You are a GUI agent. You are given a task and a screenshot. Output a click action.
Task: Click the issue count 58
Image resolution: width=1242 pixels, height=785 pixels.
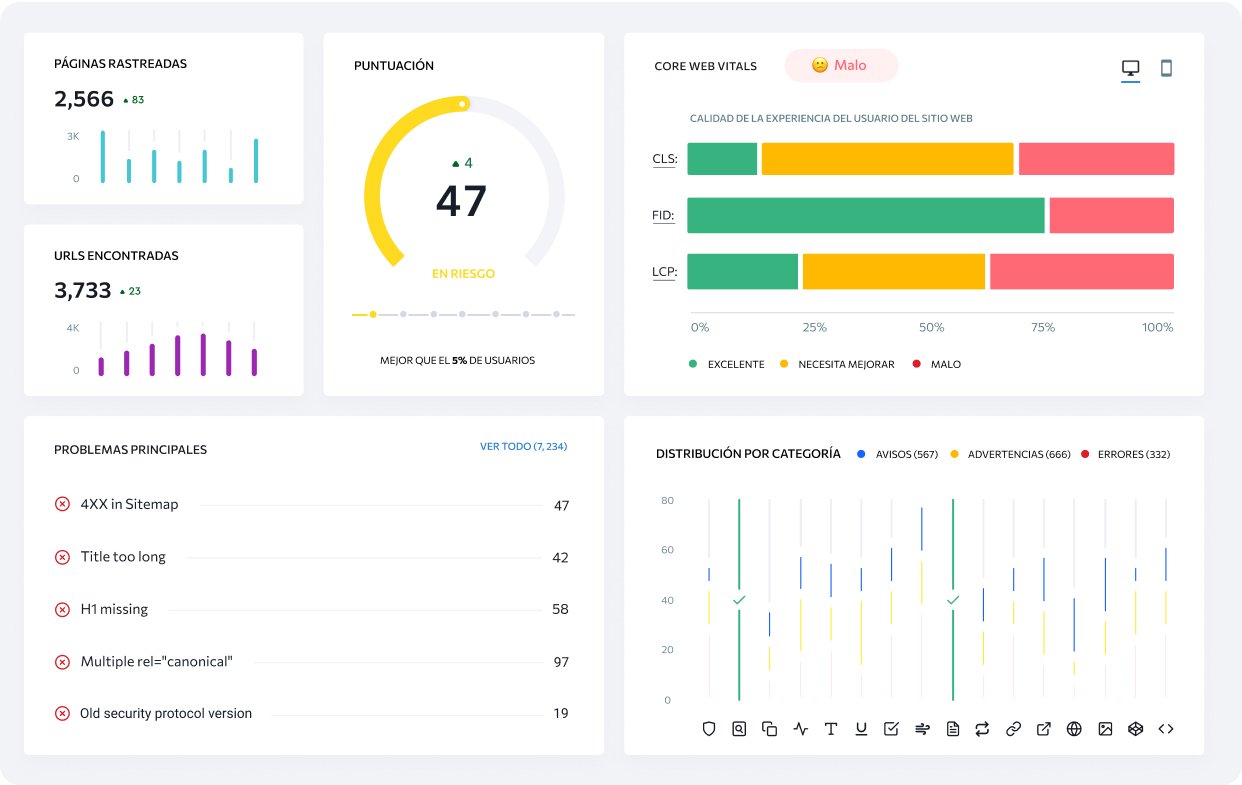tap(560, 609)
